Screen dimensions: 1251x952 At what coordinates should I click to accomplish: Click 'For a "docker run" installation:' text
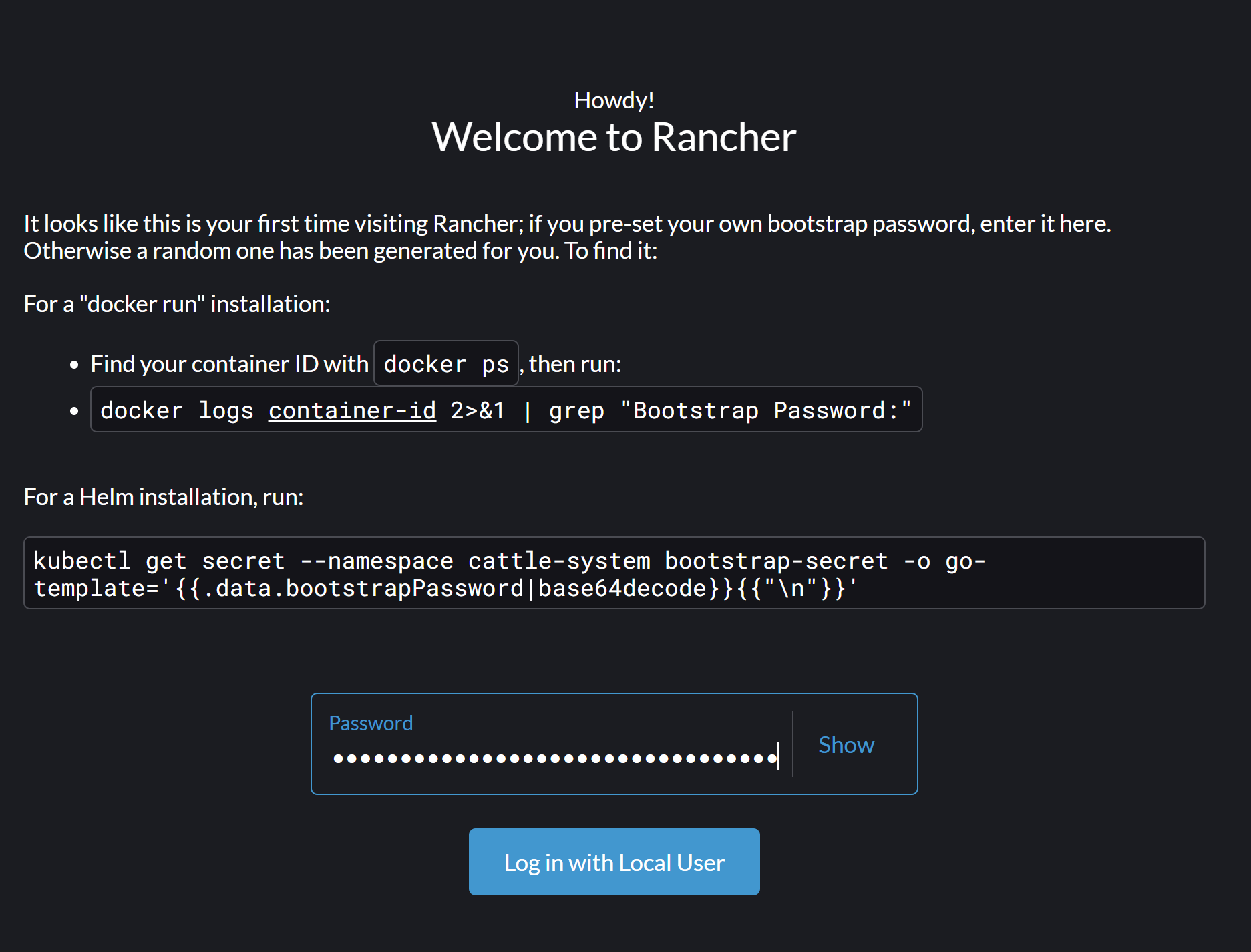click(177, 304)
